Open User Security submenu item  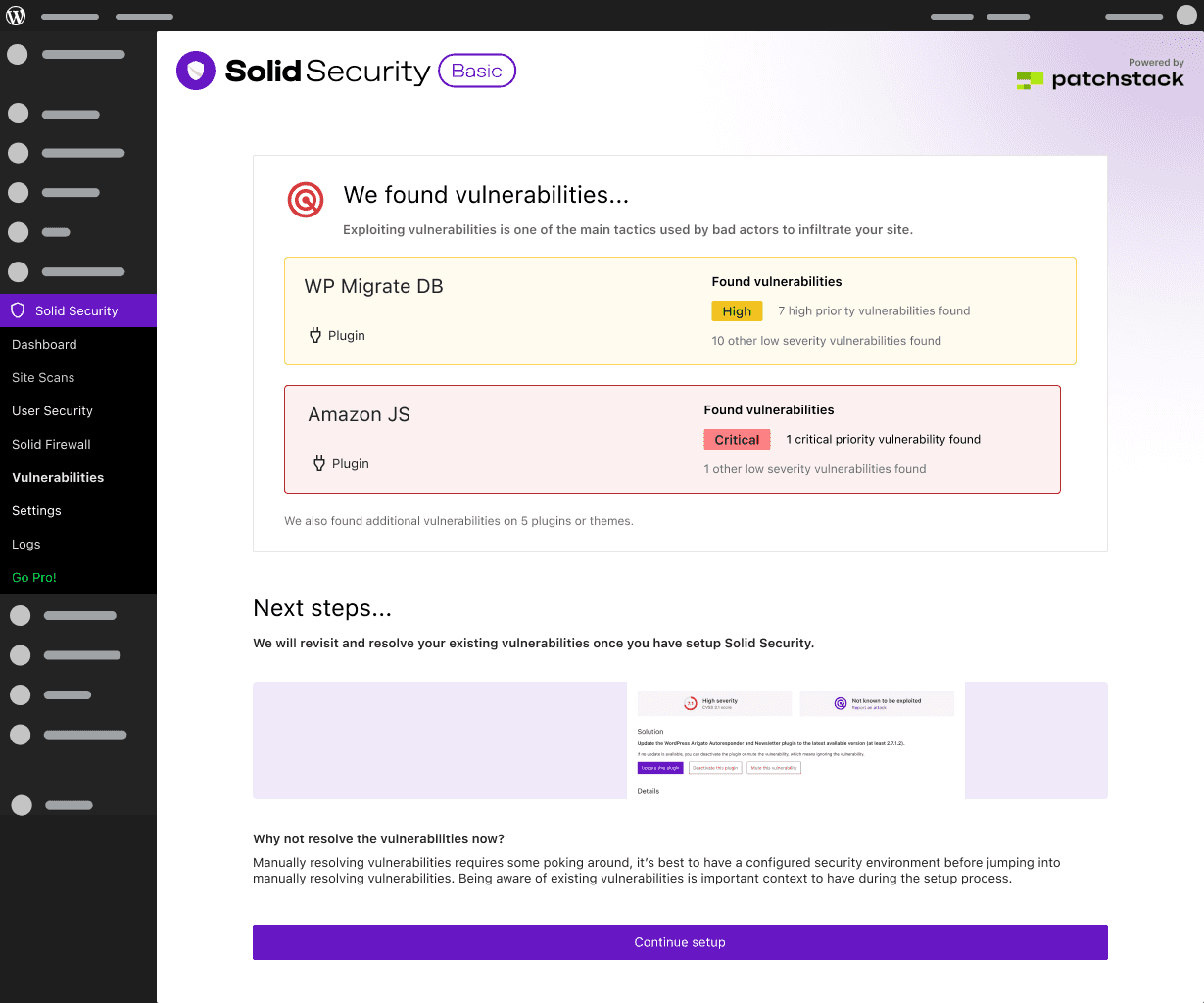coord(52,410)
